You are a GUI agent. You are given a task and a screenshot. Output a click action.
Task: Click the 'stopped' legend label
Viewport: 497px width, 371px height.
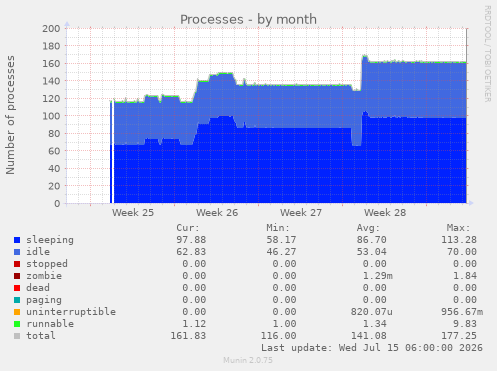click(x=47, y=264)
